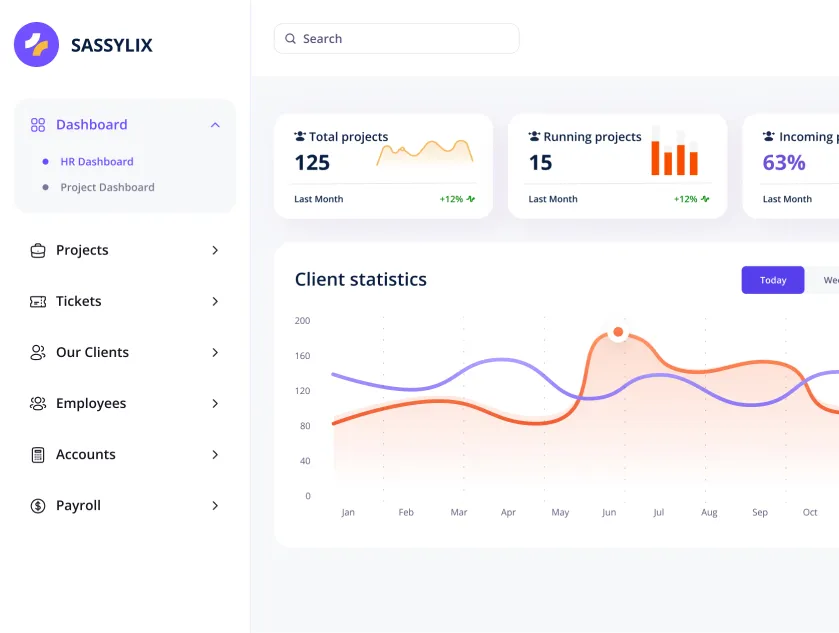Click the Client statistics heading

pyautogui.click(x=361, y=279)
